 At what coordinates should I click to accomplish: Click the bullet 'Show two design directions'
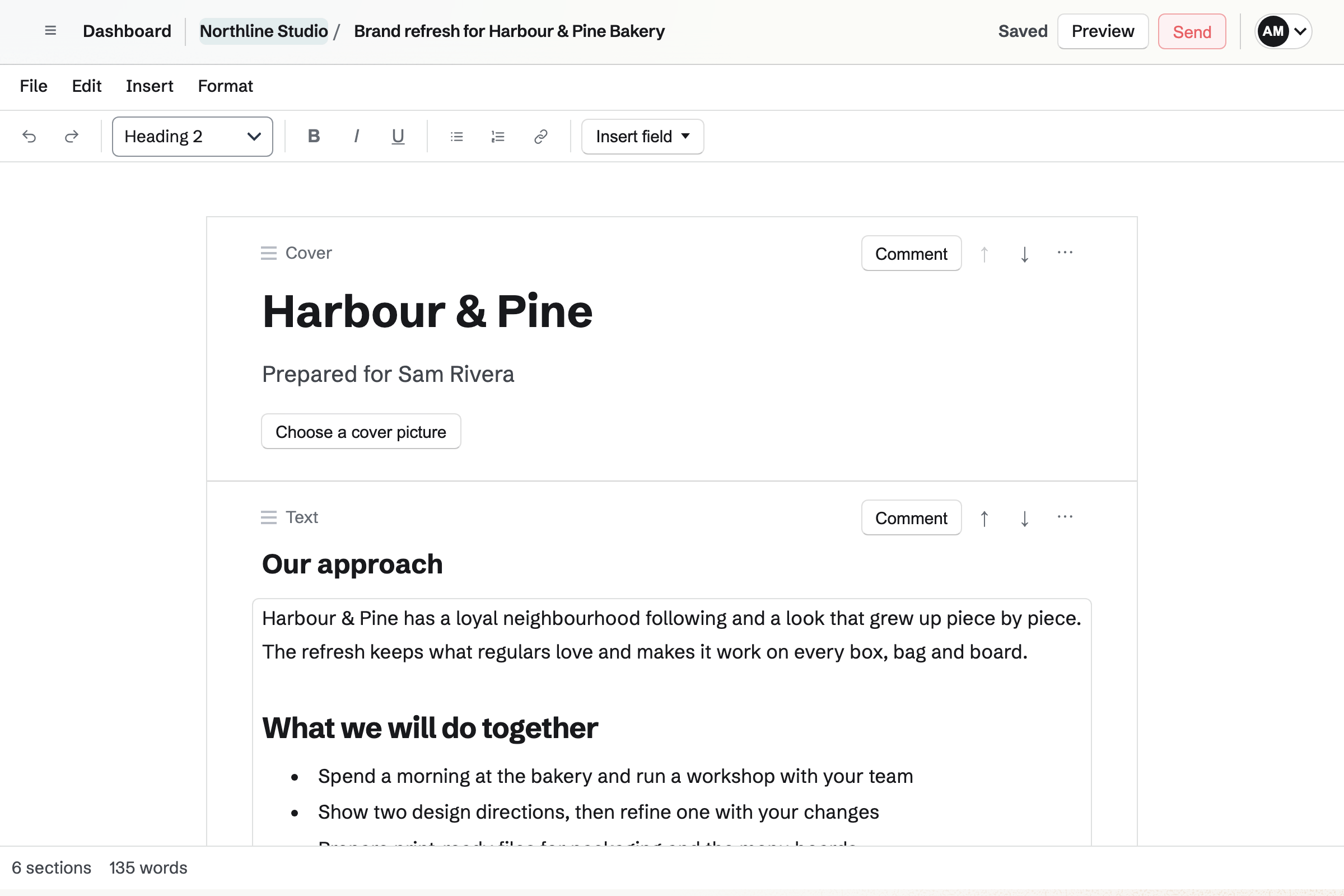coord(598,813)
